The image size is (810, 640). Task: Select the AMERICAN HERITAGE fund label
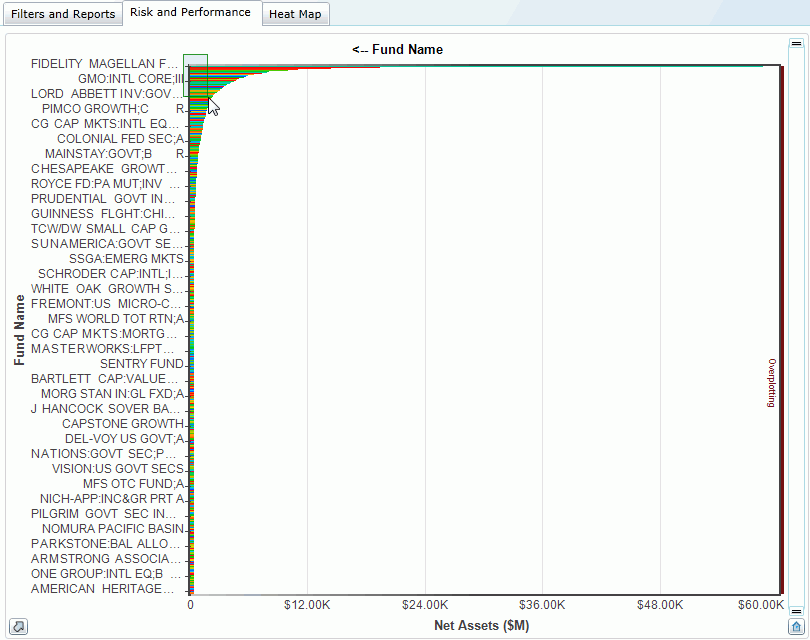pos(102,588)
